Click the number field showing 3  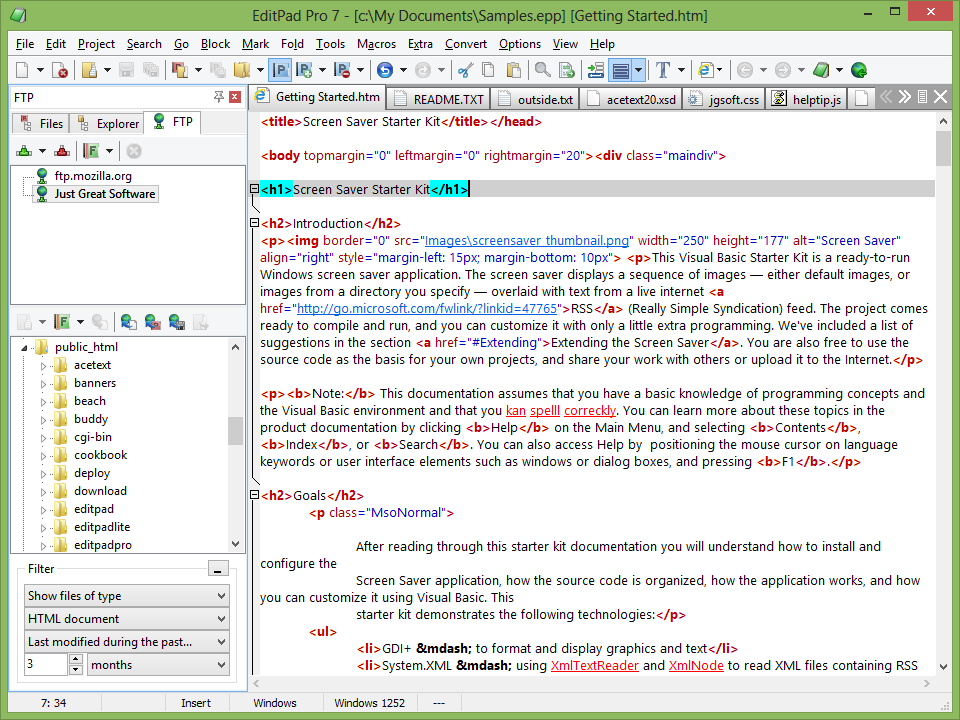(45, 665)
